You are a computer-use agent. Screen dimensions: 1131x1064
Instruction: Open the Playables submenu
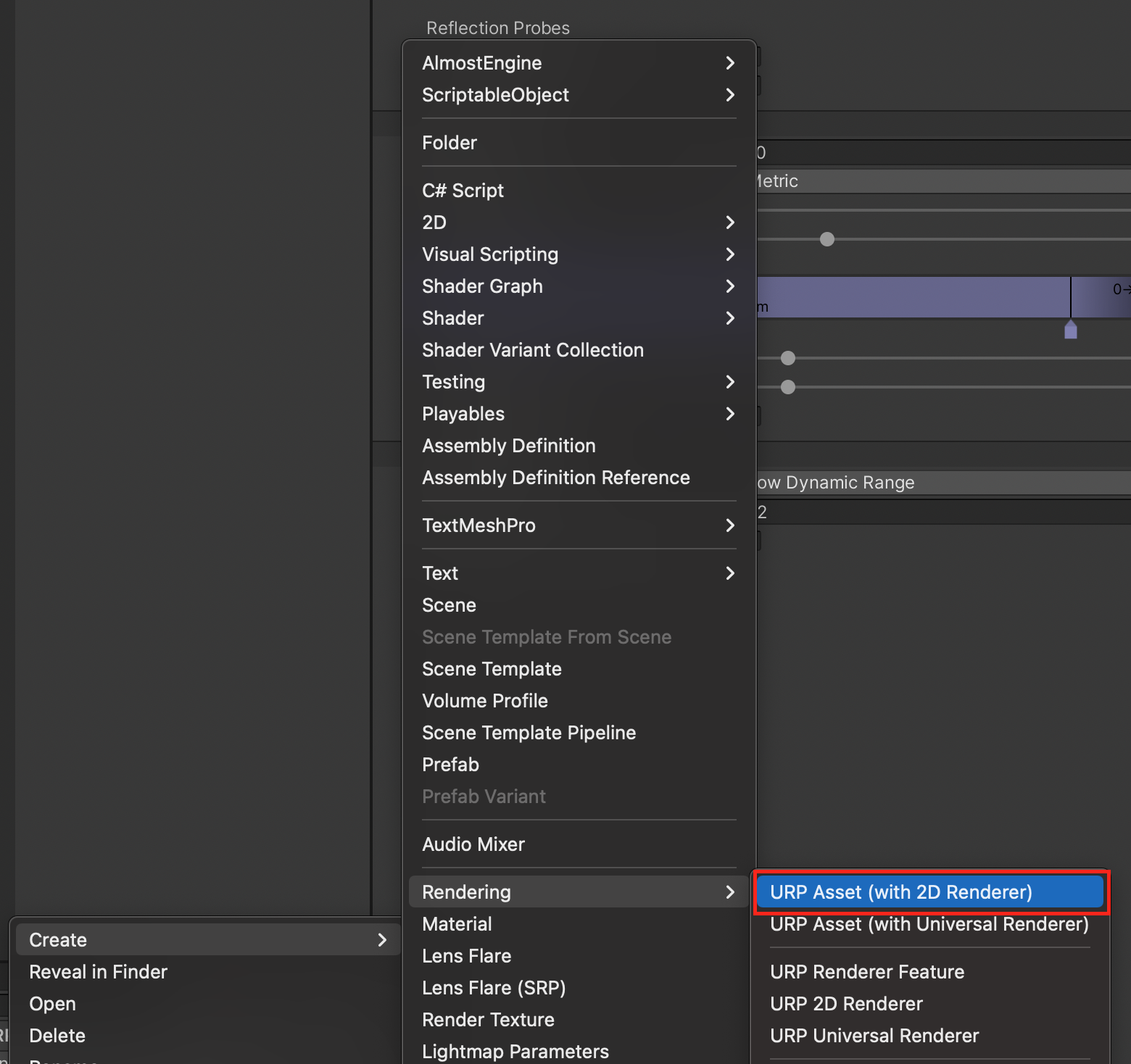pos(579,414)
